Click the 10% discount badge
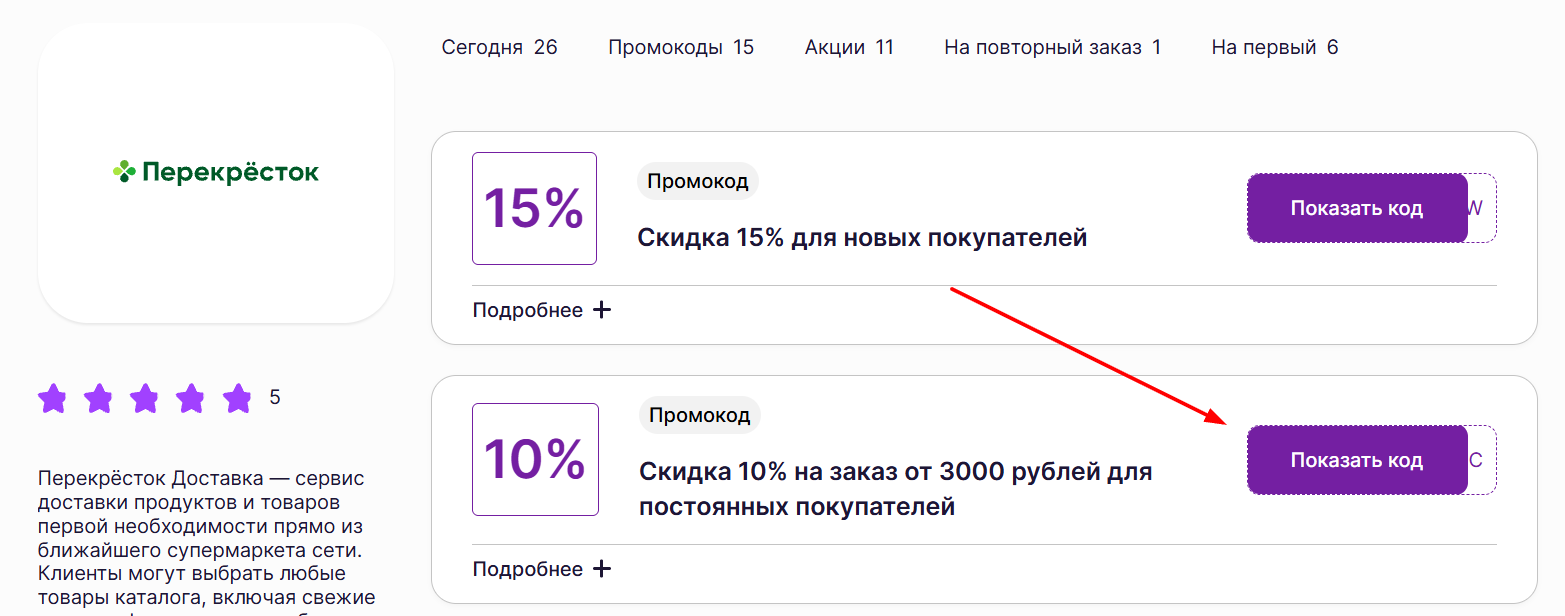This screenshot has height=616, width=1565. pyautogui.click(x=534, y=459)
